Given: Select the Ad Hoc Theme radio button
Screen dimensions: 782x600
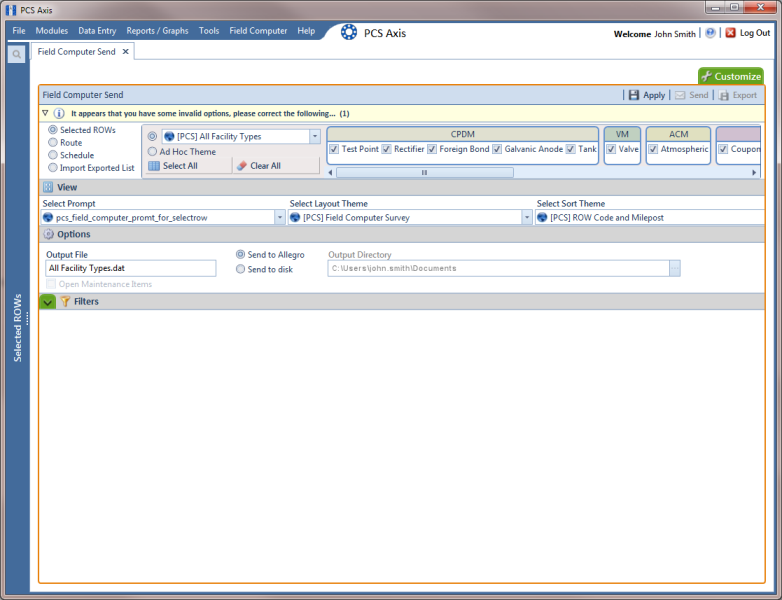Looking at the screenshot, I should [152, 151].
